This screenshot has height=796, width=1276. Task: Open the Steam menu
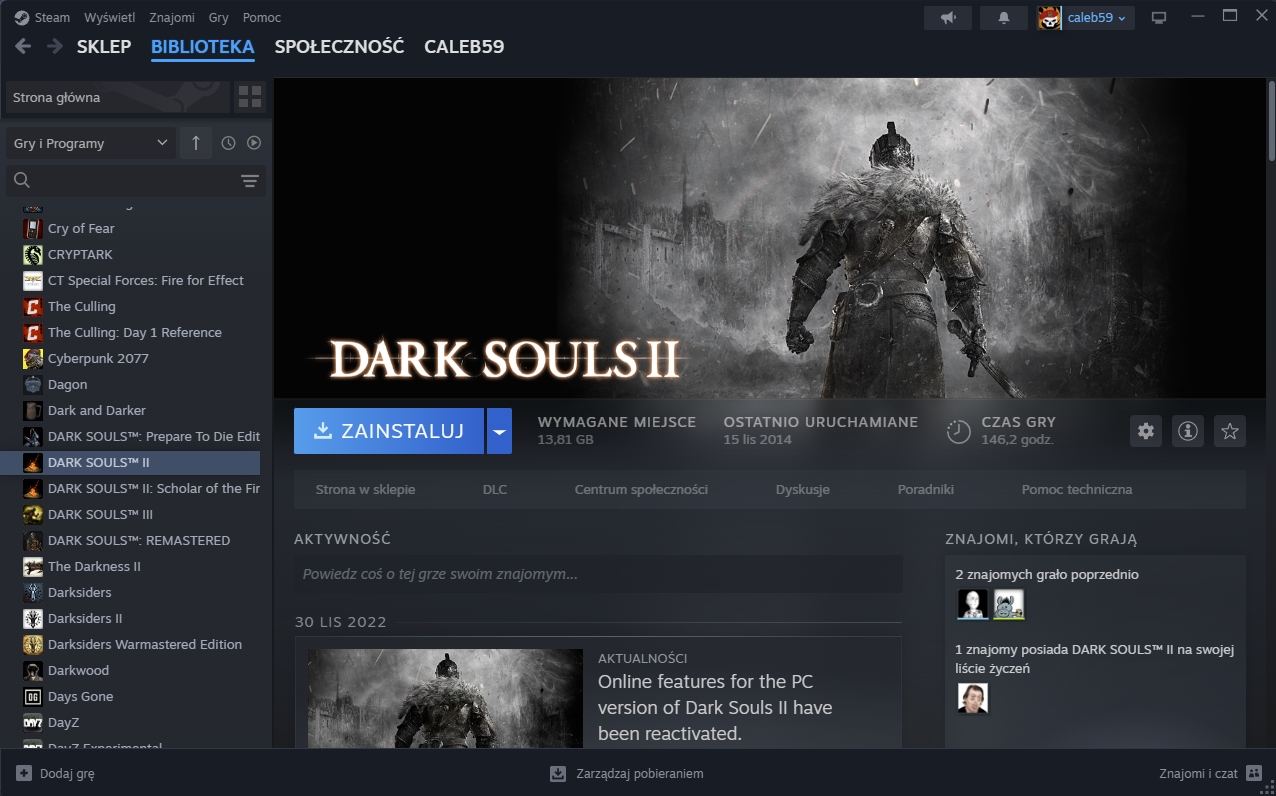tap(52, 18)
